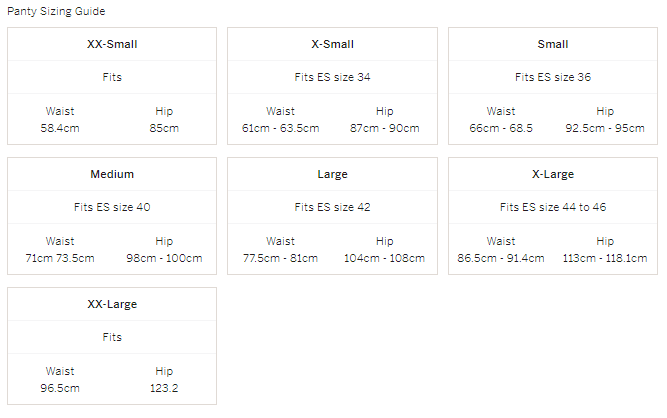Select the X-Small size heading
This screenshot has height=418, width=667.
[332, 44]
